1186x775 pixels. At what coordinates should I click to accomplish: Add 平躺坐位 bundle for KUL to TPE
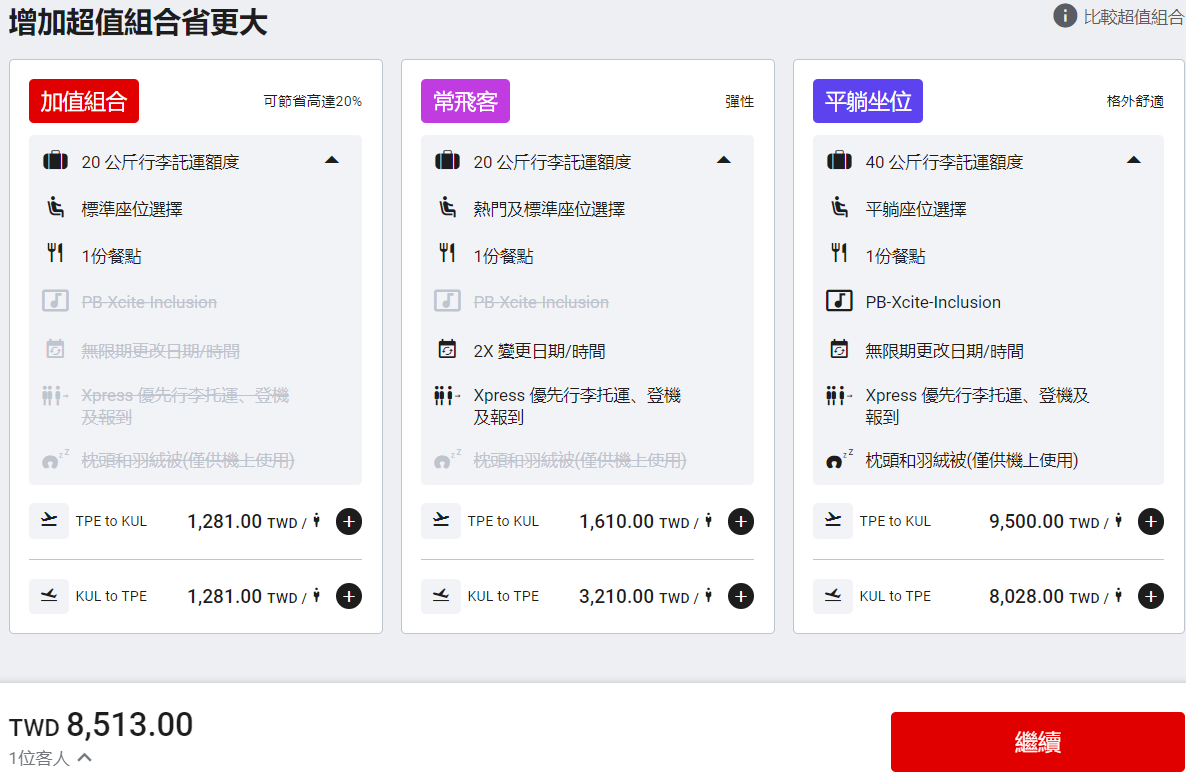[x=1150, y=597]
